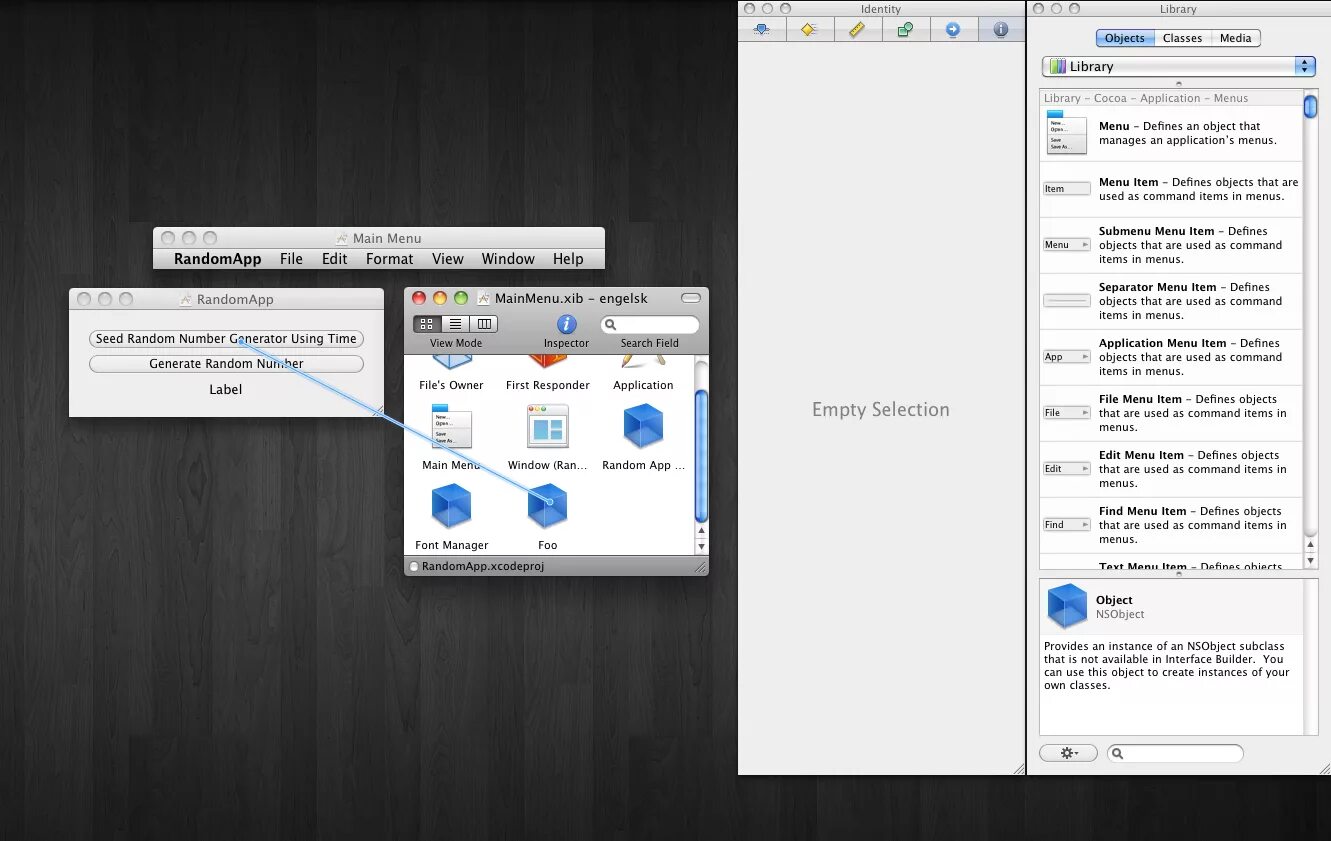Focus the MainMenu.xib search field

pos(650,325)
